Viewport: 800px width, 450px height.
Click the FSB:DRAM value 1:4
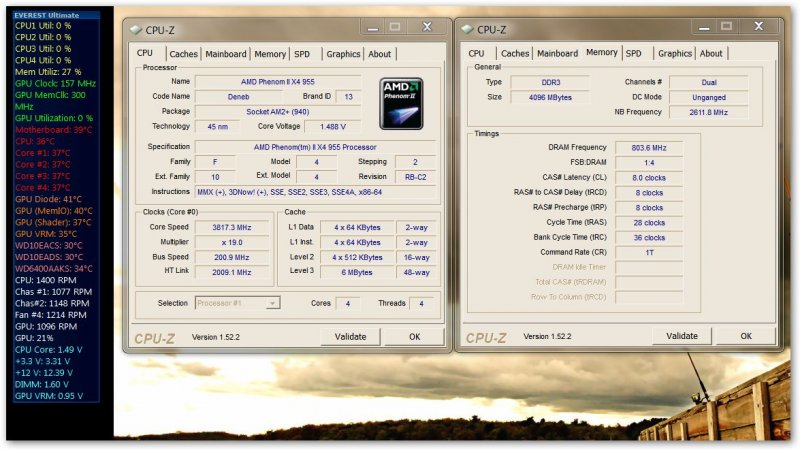(649, 163)
